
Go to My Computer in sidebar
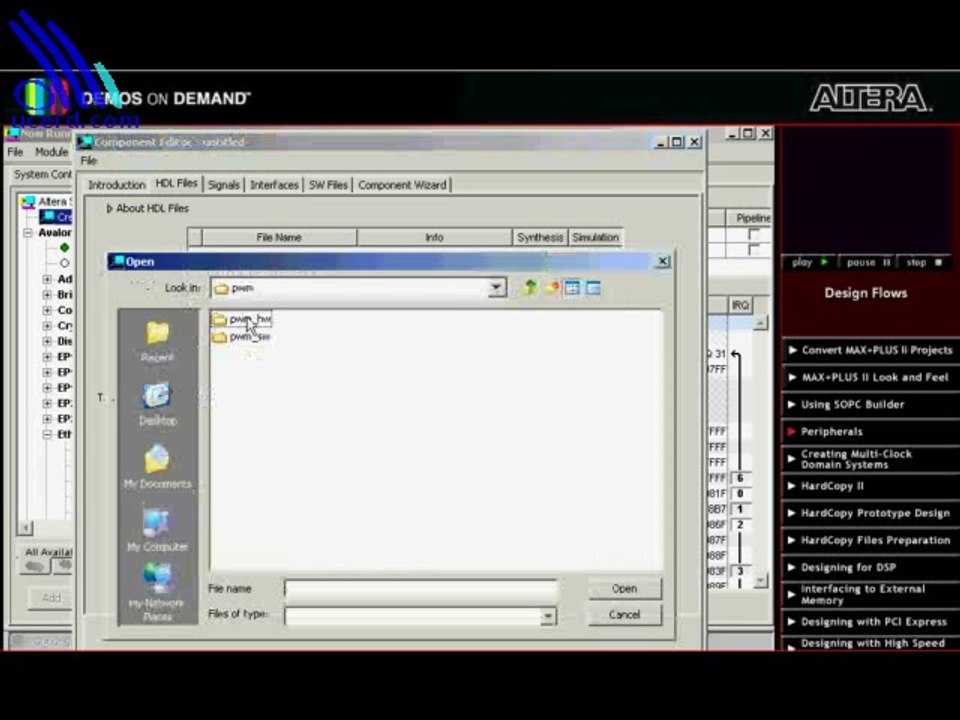(157, 530)
